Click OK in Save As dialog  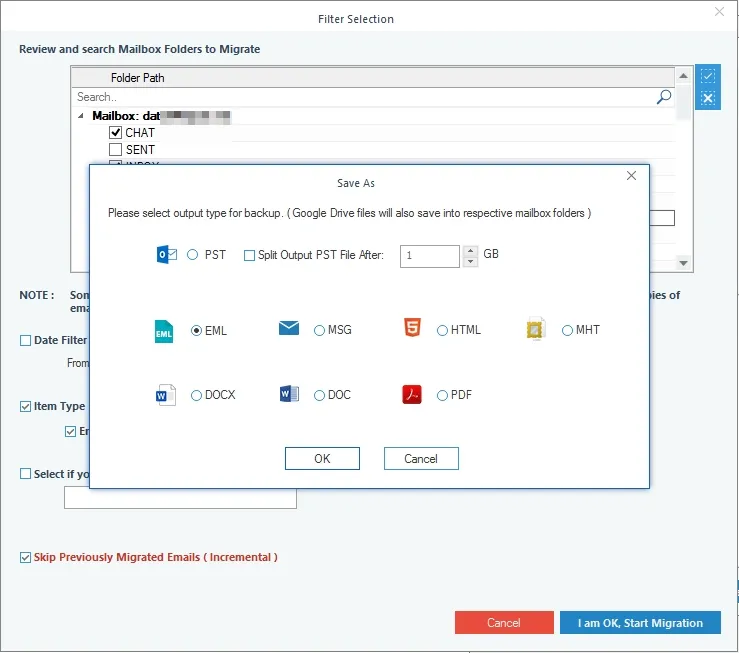pyautogui.click(x=322, y=458)
